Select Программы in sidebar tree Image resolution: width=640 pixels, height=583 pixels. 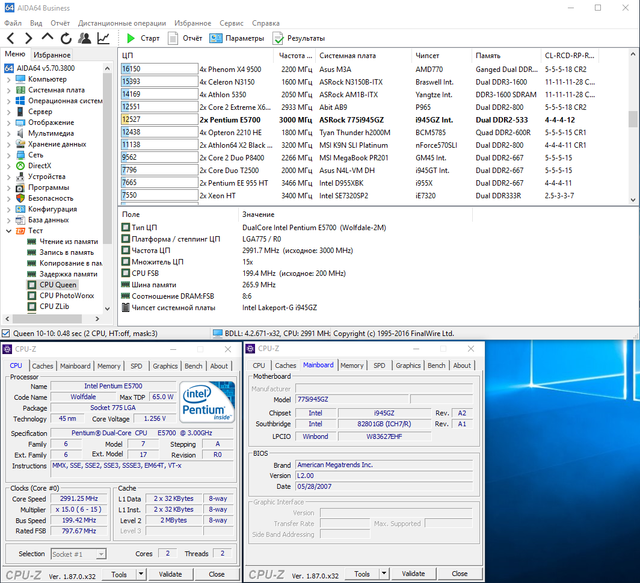tap(49, 187)
